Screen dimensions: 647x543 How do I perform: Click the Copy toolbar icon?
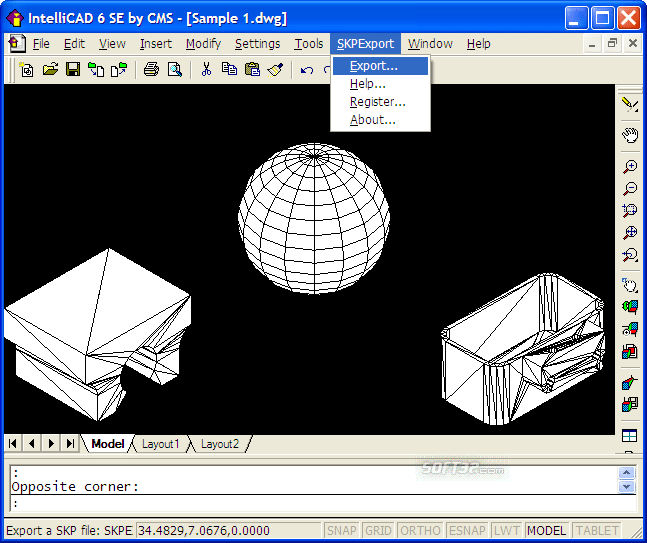coord(229,69)
